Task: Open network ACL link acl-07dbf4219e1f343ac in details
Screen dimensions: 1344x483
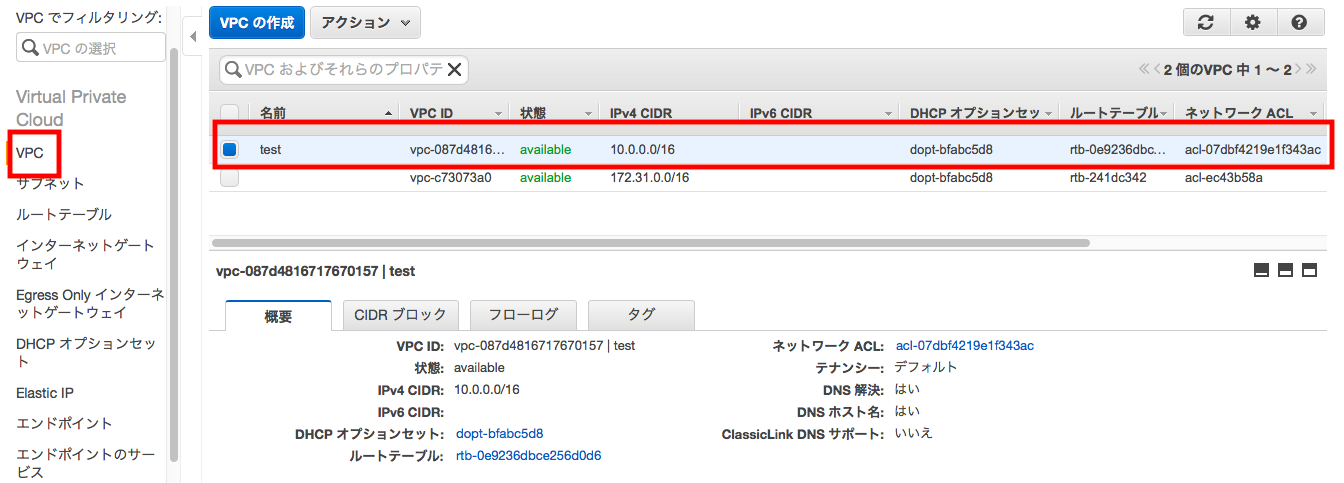Action: 965,346
